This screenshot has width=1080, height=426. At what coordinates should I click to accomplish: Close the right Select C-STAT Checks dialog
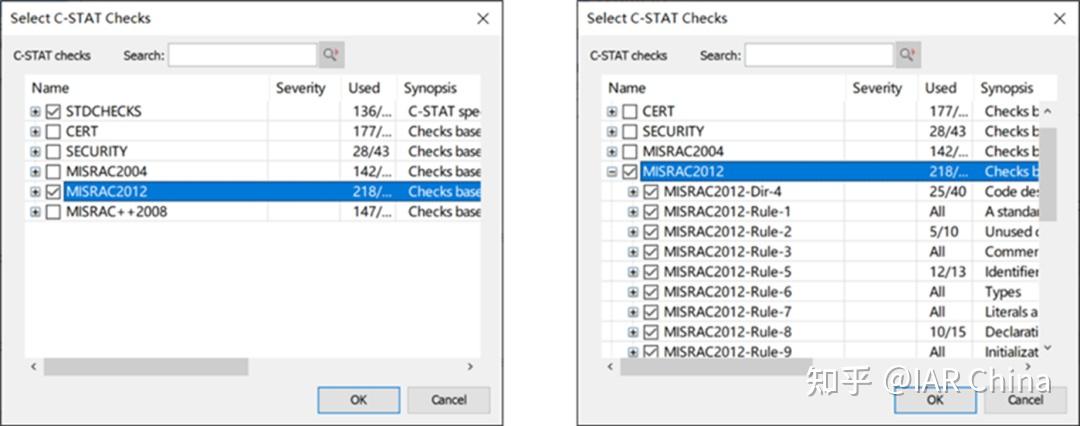pyautogui.click(x=1059, y=19)
